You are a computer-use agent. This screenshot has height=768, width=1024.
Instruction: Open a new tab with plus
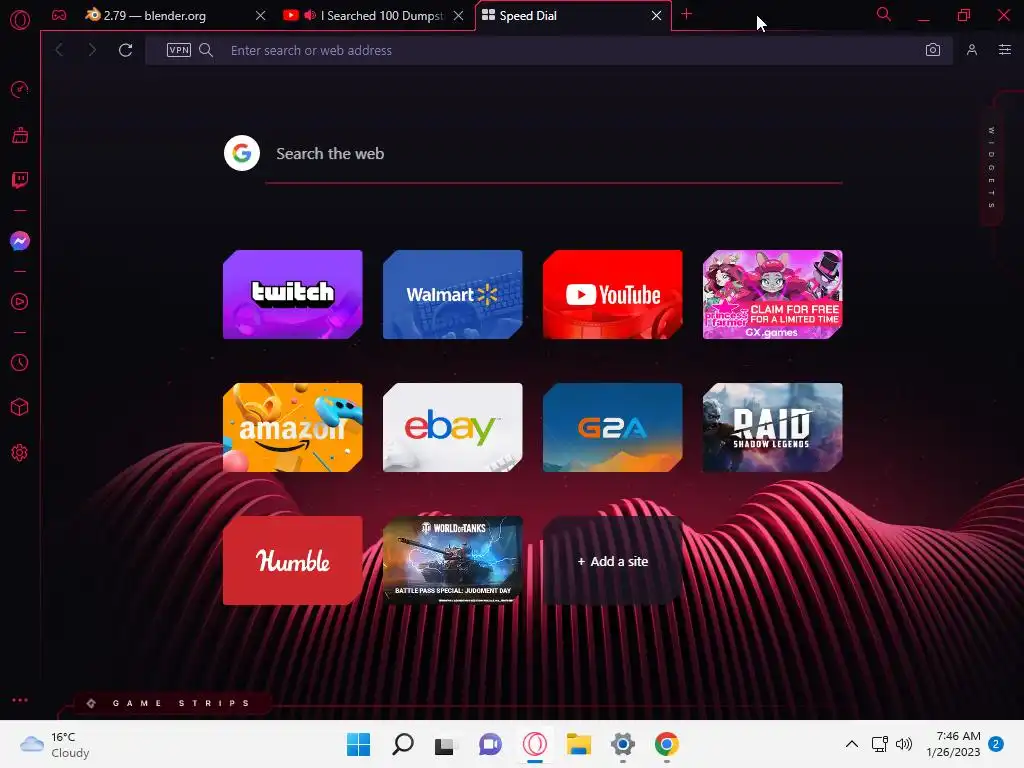point(686,14)
